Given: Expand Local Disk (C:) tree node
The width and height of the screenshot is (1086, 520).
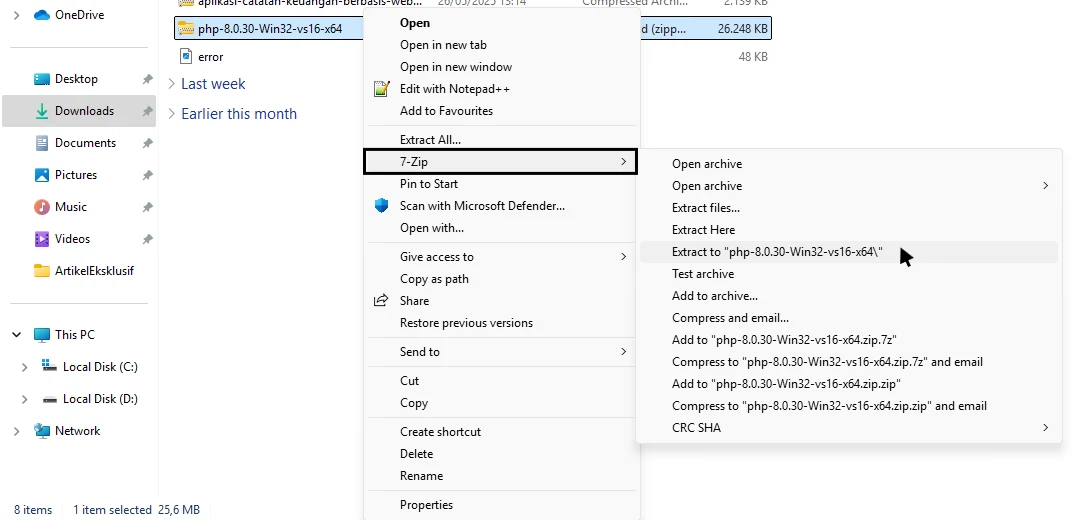Looking at the screenshot, I should click(24, 367).
